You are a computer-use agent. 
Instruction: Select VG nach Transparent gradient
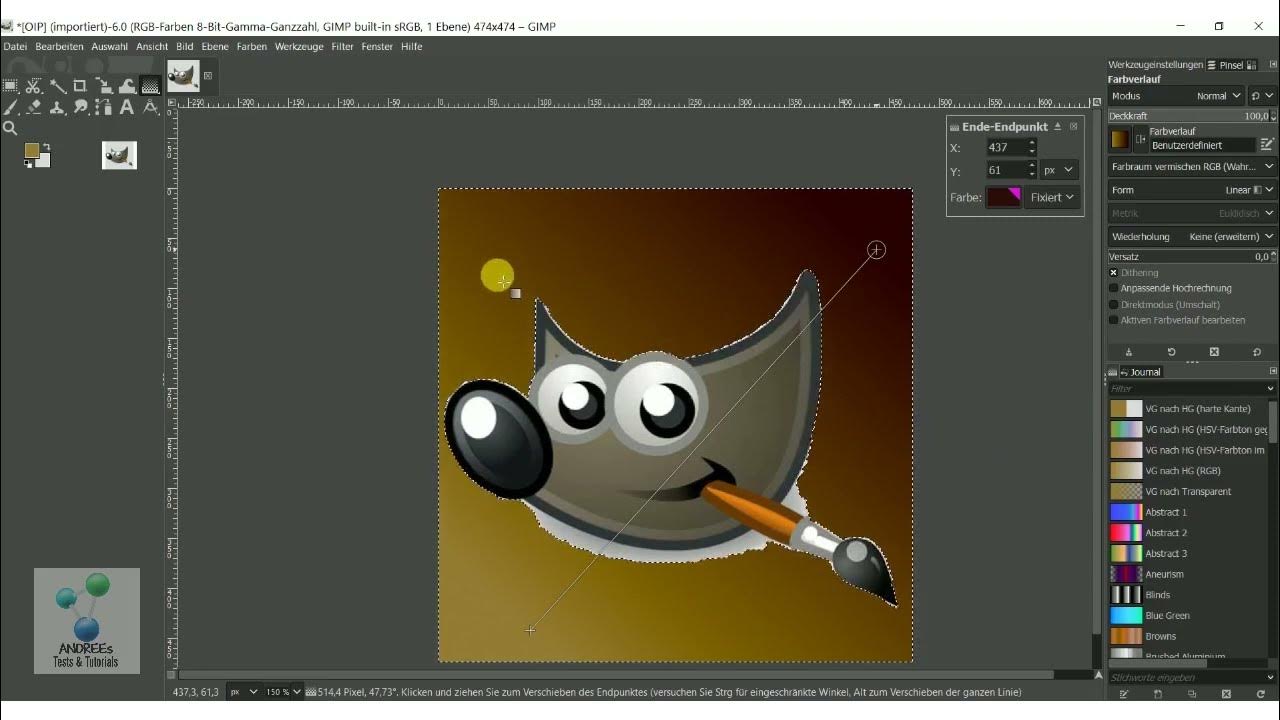[1189, 491]
